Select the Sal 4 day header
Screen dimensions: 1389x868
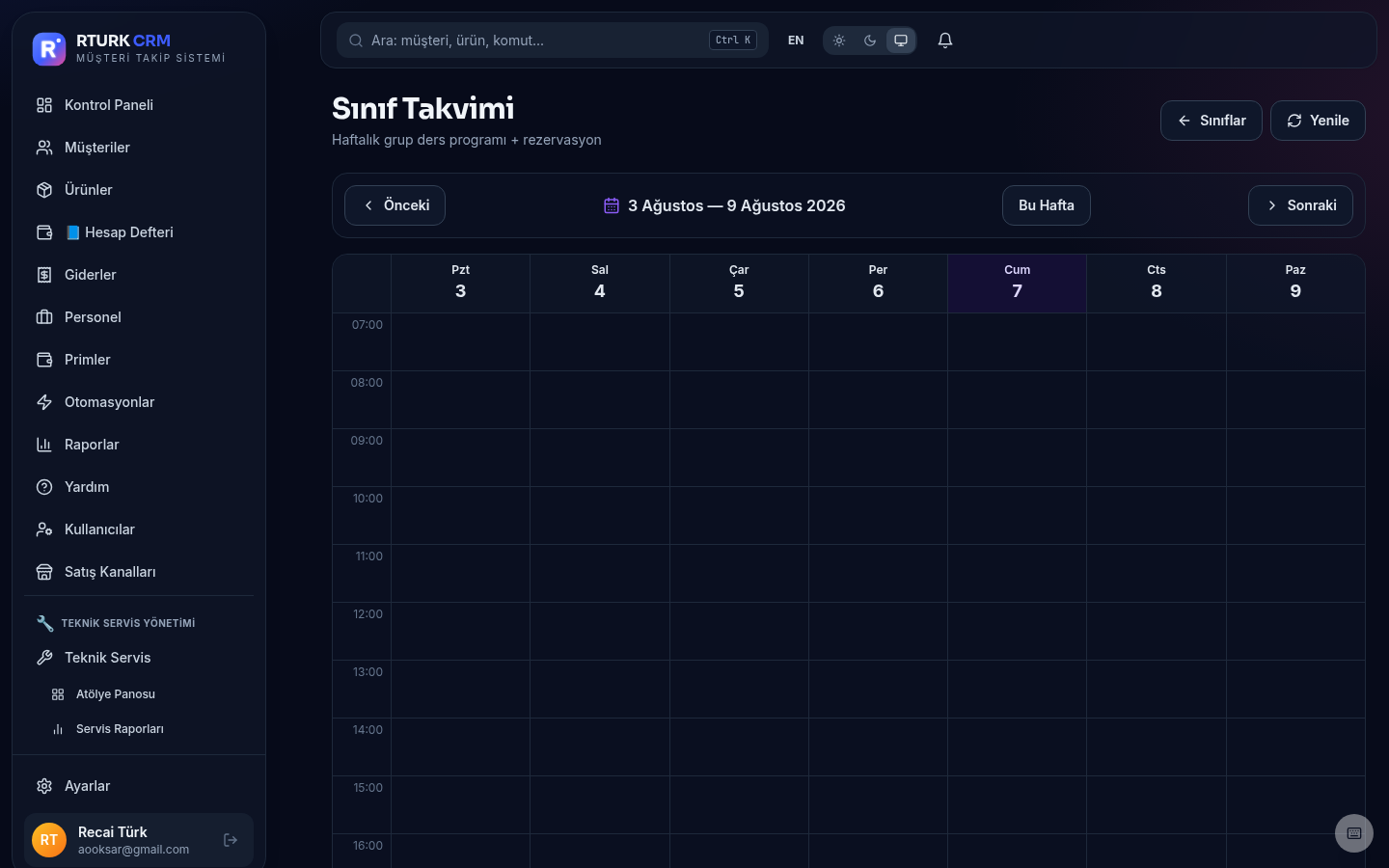(600, 283)
